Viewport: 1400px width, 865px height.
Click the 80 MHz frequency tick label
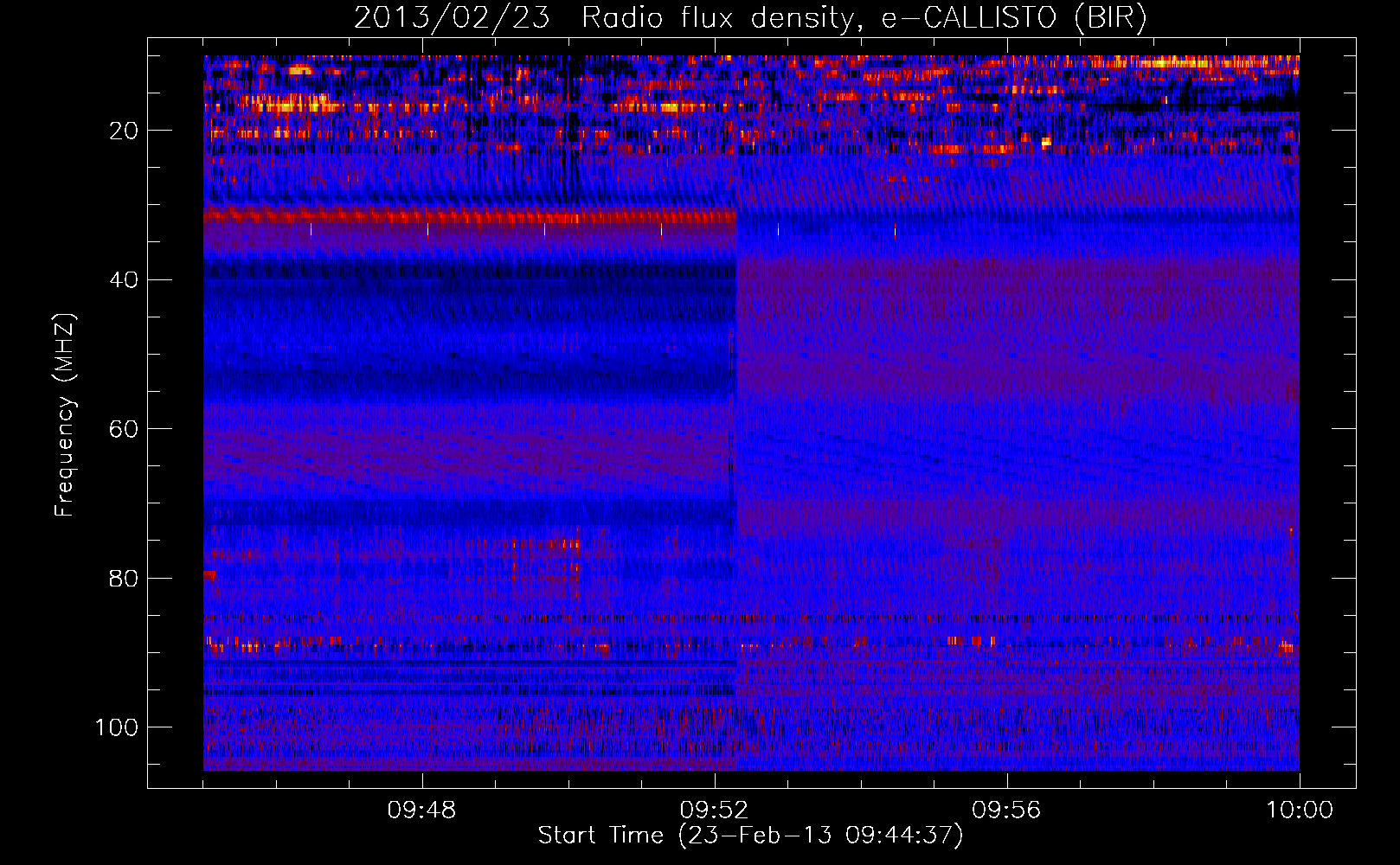(x=125, y=579)
